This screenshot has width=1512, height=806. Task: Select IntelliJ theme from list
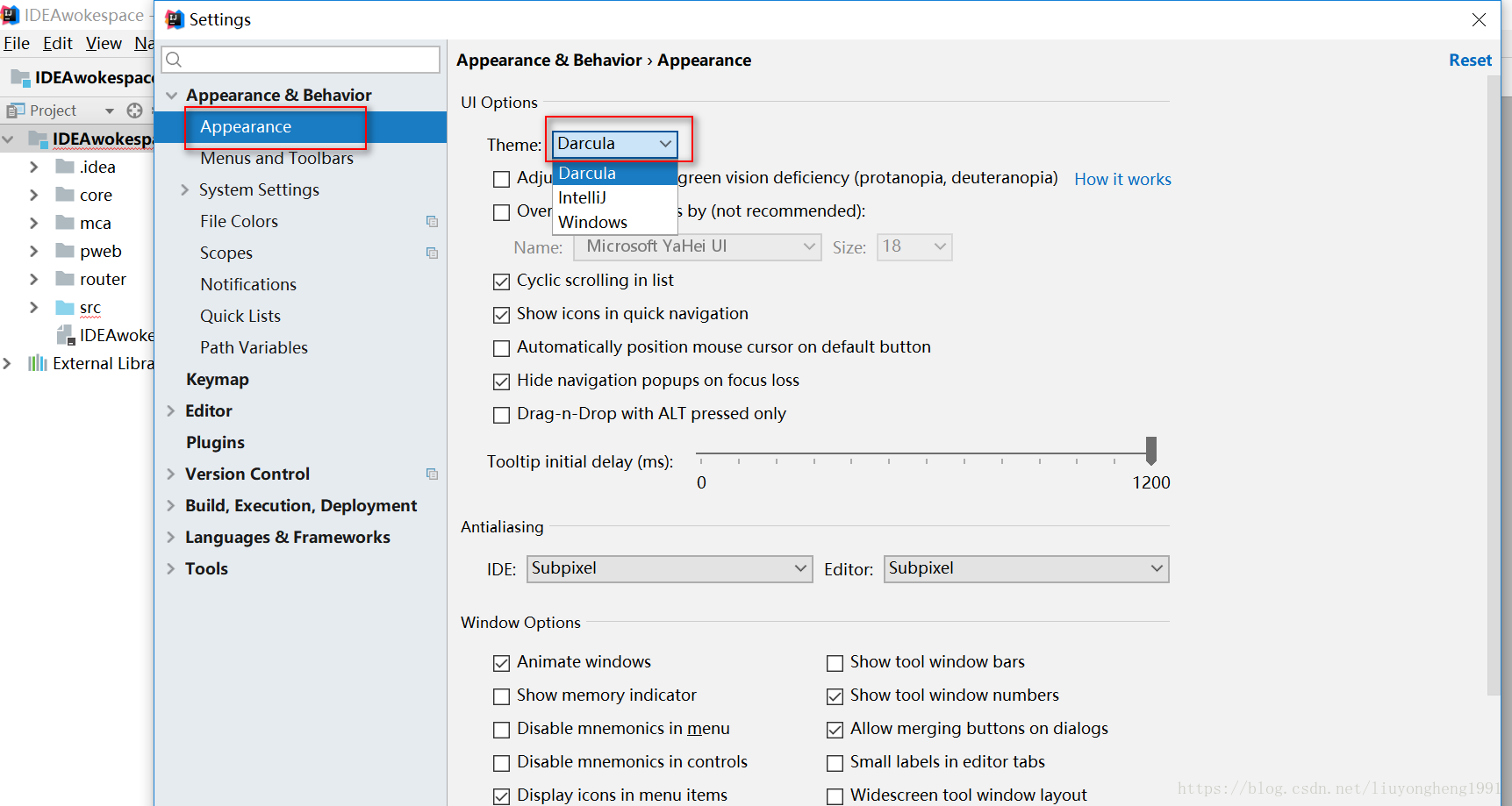click(x=614, y=197)
